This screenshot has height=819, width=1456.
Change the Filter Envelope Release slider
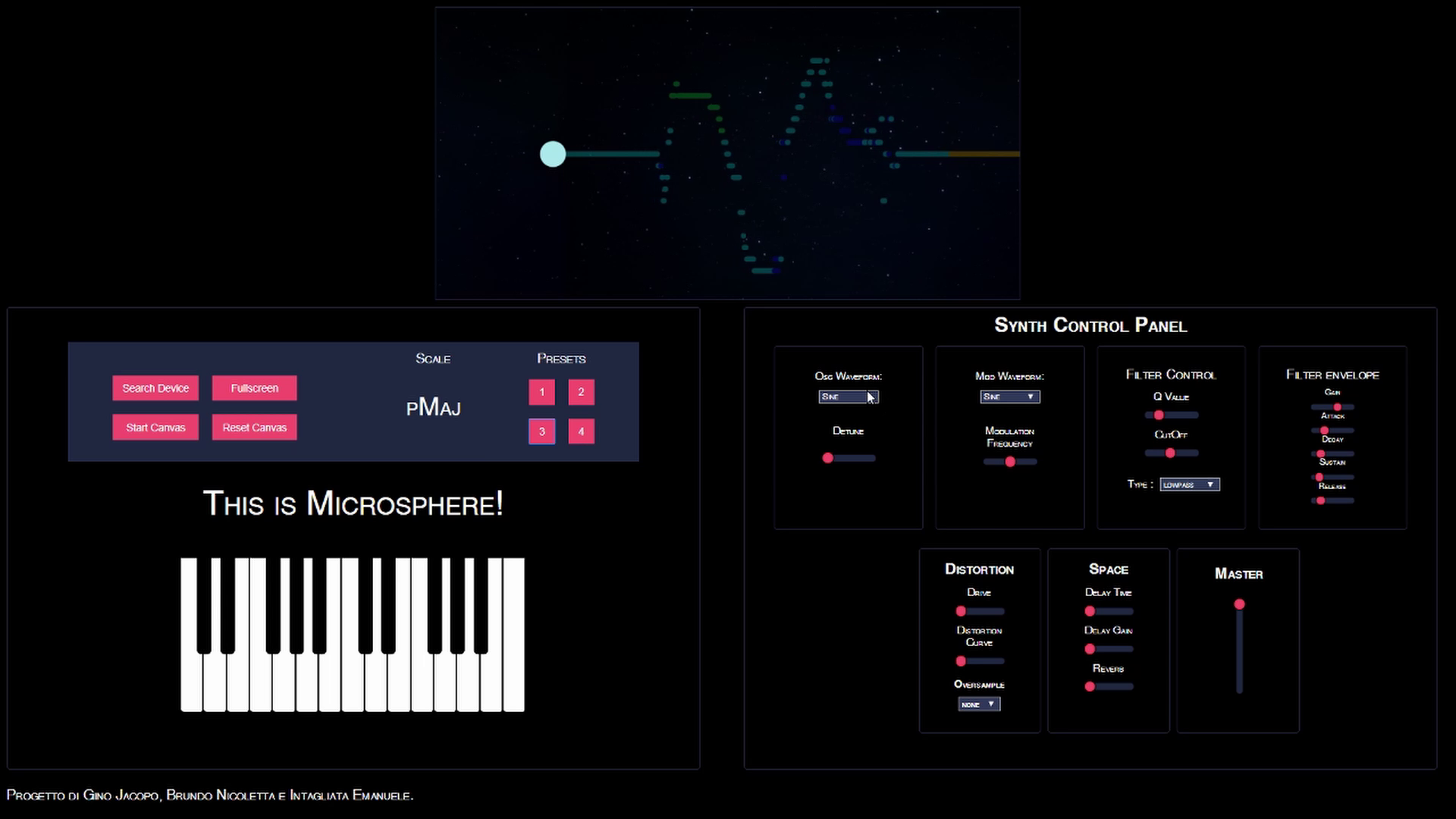(1332, 500)
